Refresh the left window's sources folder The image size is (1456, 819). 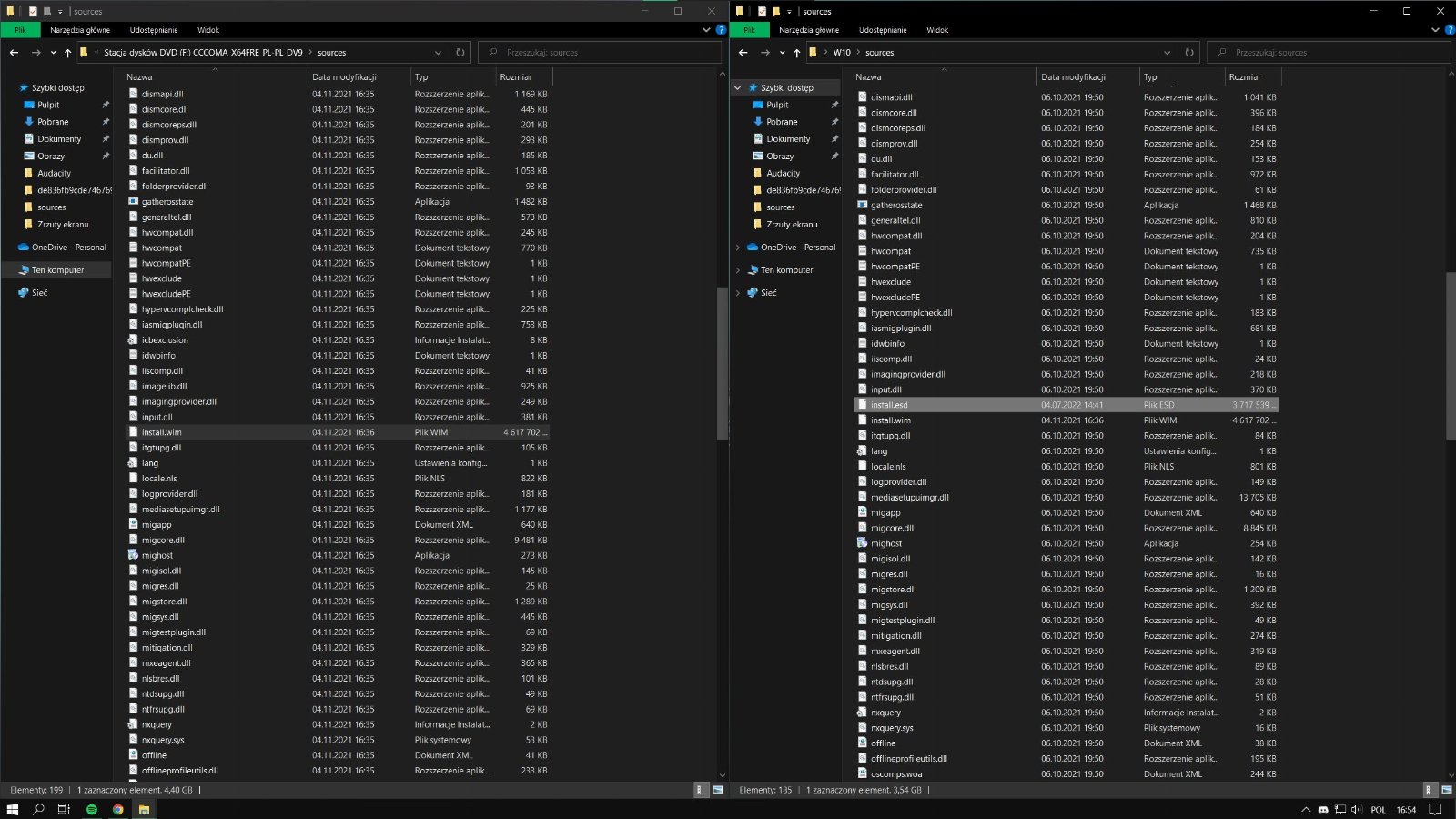[x=460, y=53]
